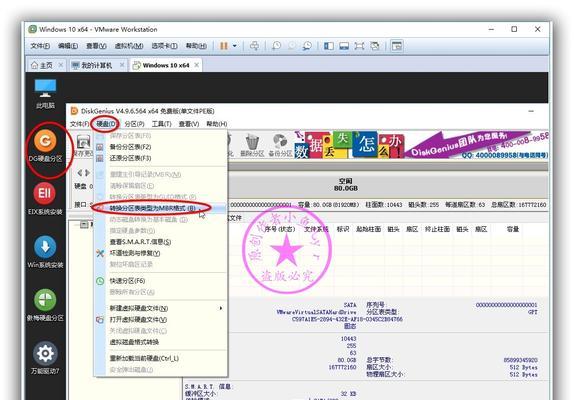Choose 还原分区表(F3) from the menu

tap(160, 158)
